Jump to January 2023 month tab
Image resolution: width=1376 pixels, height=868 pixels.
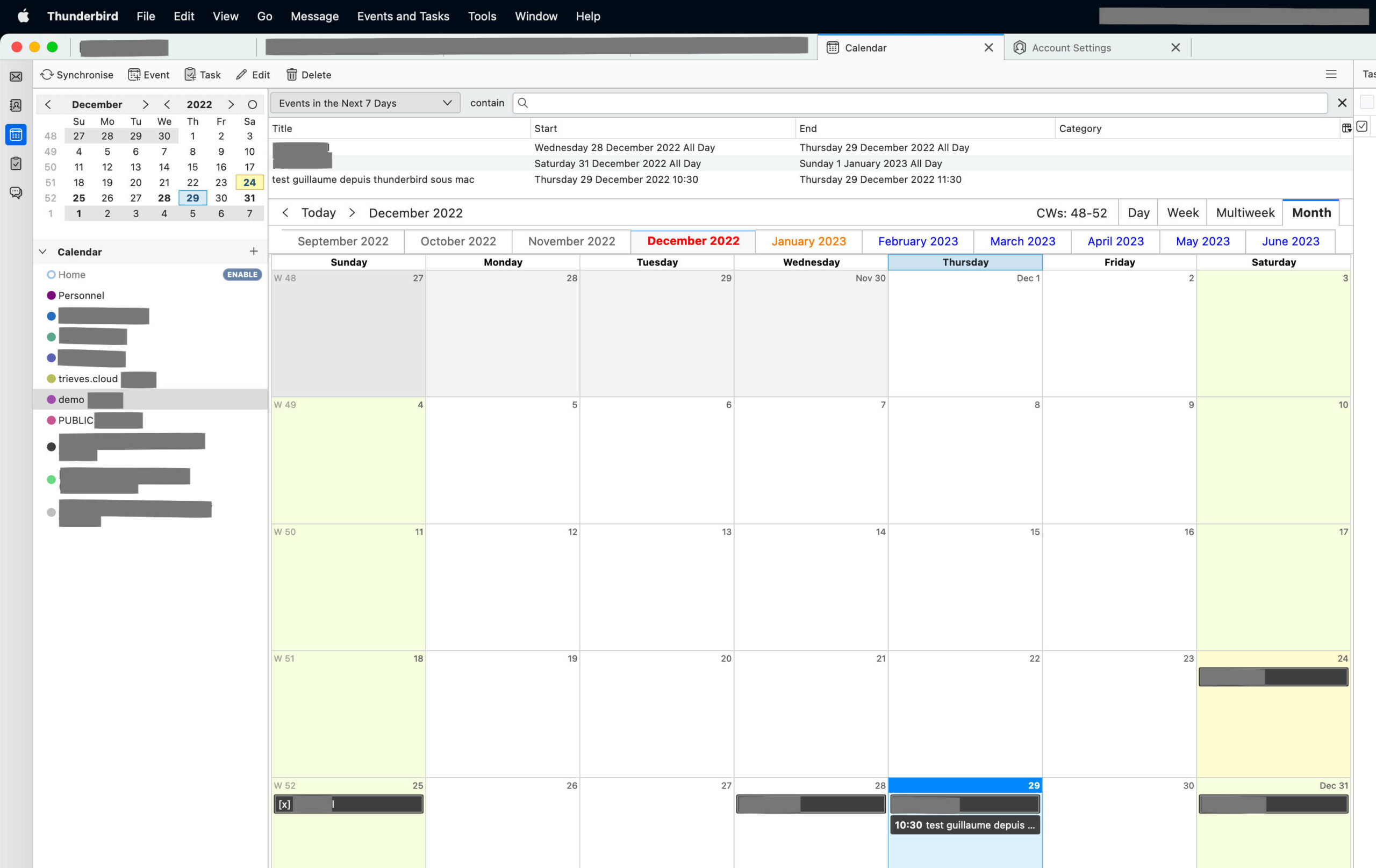click(808, 241)
